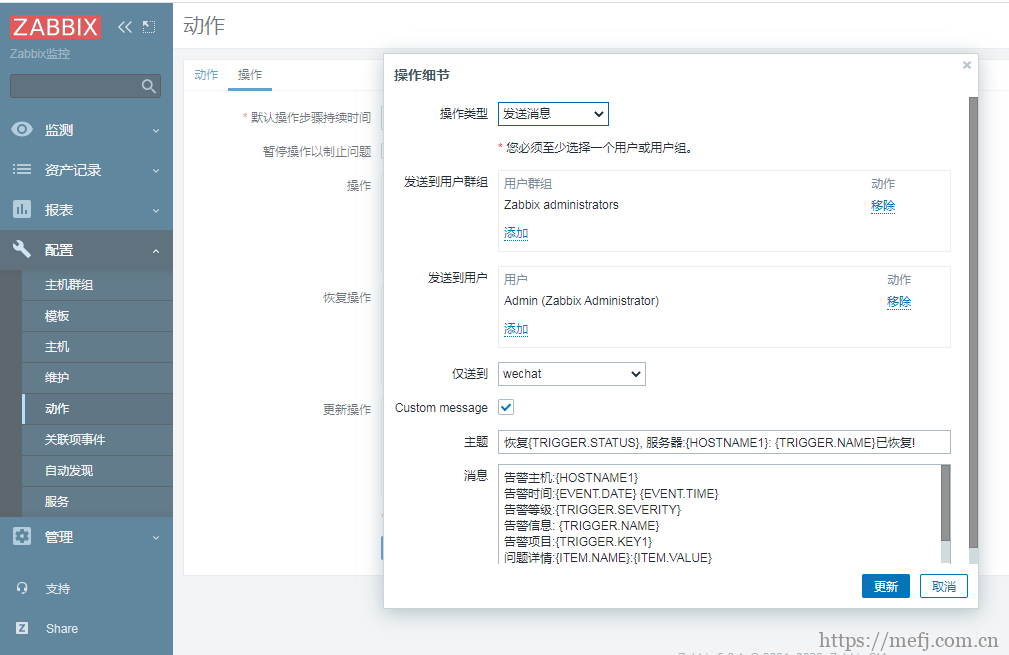
Task: Switch to the 动作 tab
Action: (x=205, y=74)
